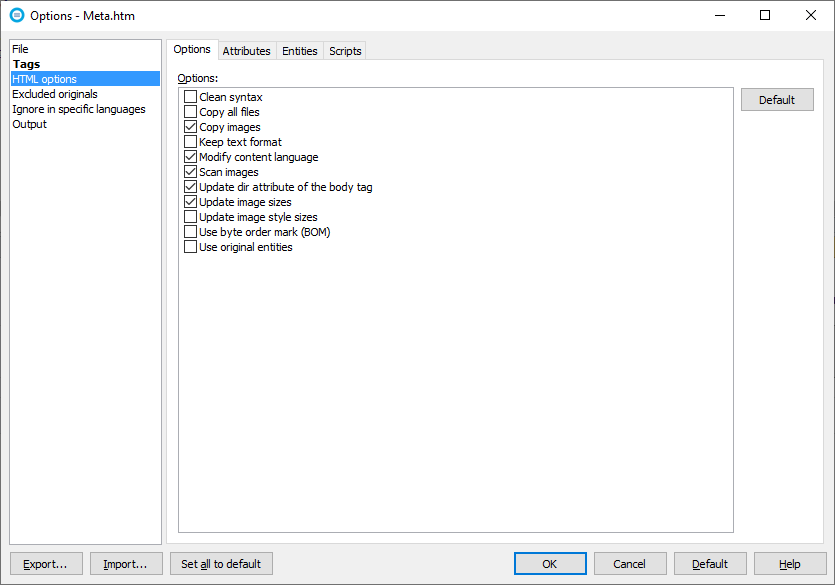835x585 pixels.
Task: Uncheck Modify content language
Action: tap(190, 157)
